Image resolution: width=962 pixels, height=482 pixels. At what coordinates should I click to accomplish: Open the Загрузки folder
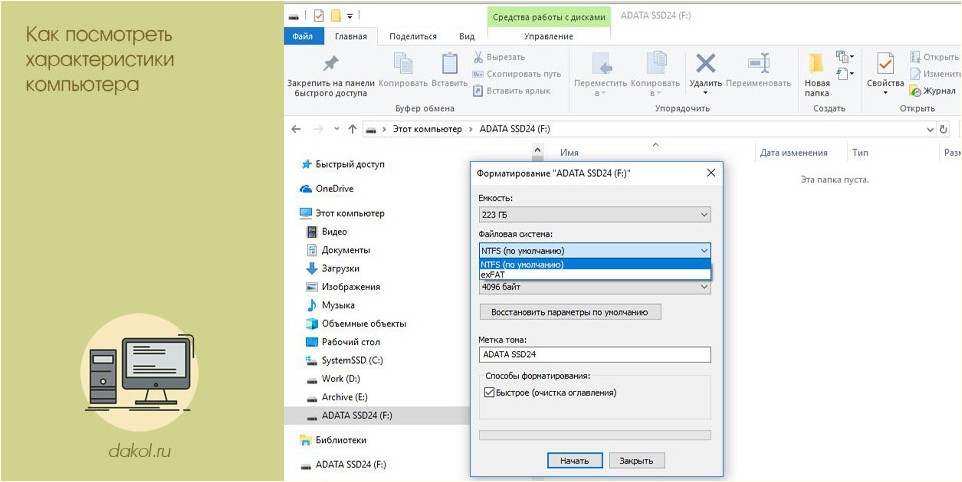pyautogui.click(x=341, y=269)
